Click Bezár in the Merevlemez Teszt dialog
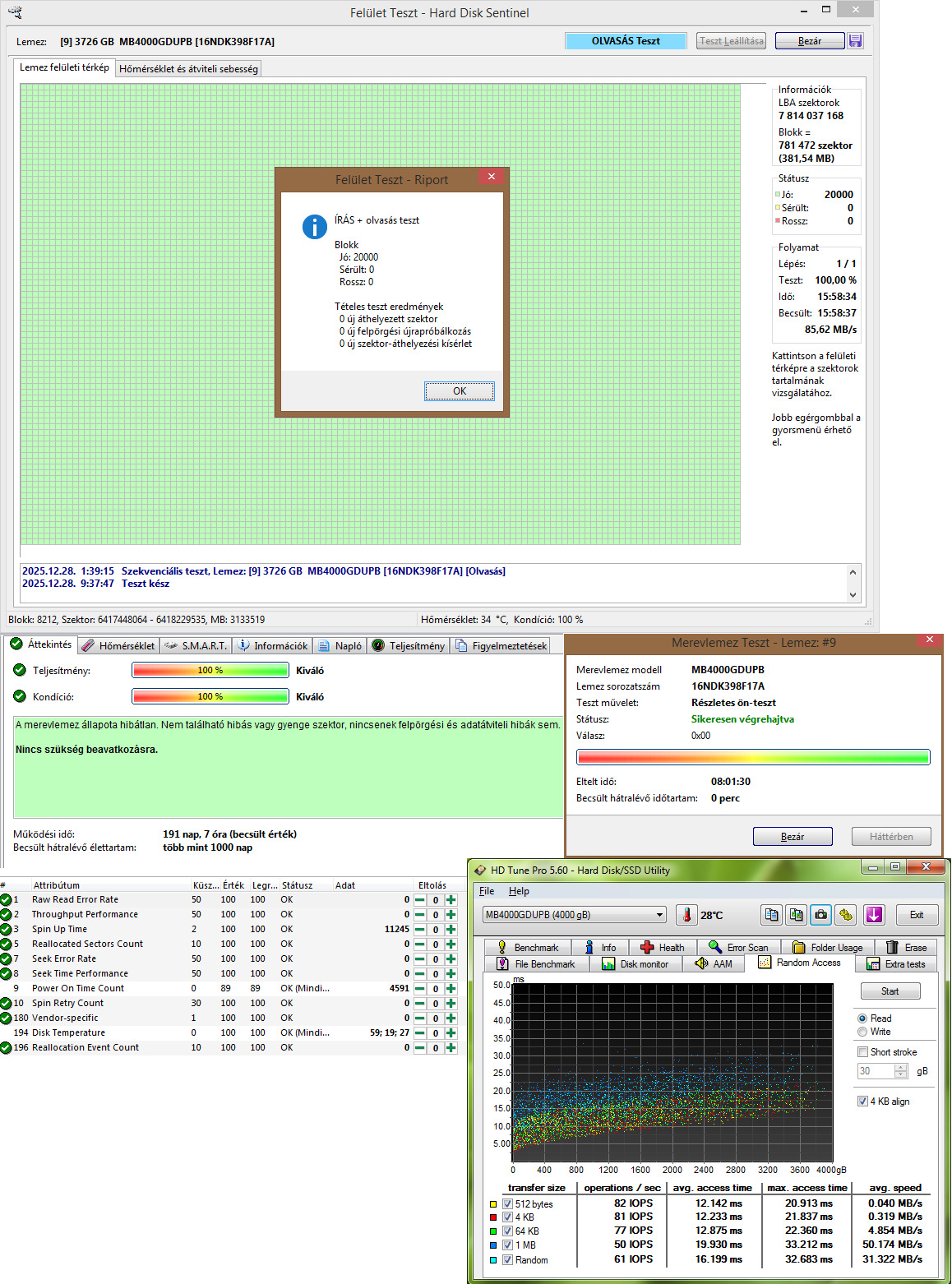This screenshot has height=1284, width=952. [x=793, y=837]
